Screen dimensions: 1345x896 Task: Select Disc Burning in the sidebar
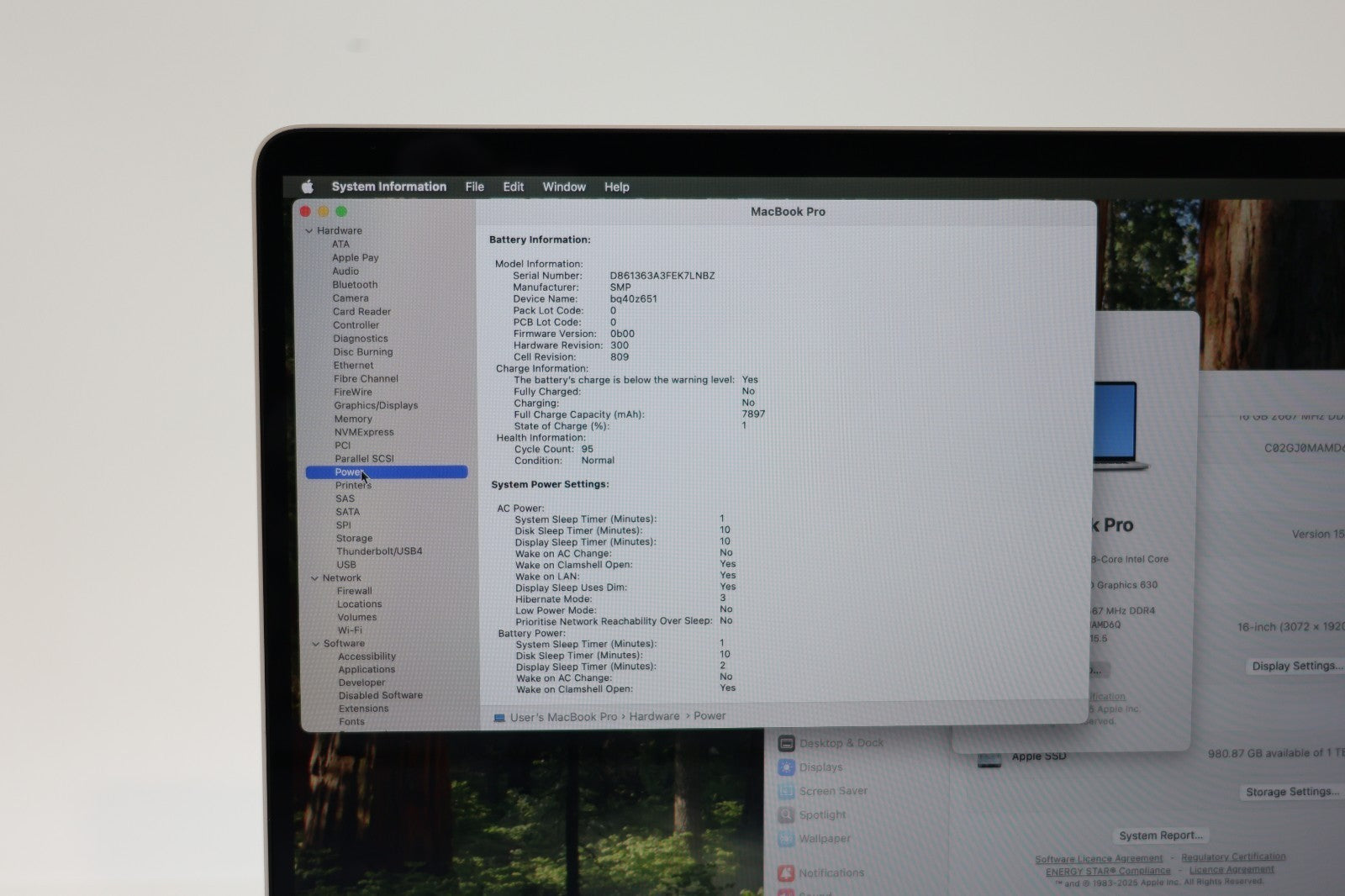pos(363,351)
